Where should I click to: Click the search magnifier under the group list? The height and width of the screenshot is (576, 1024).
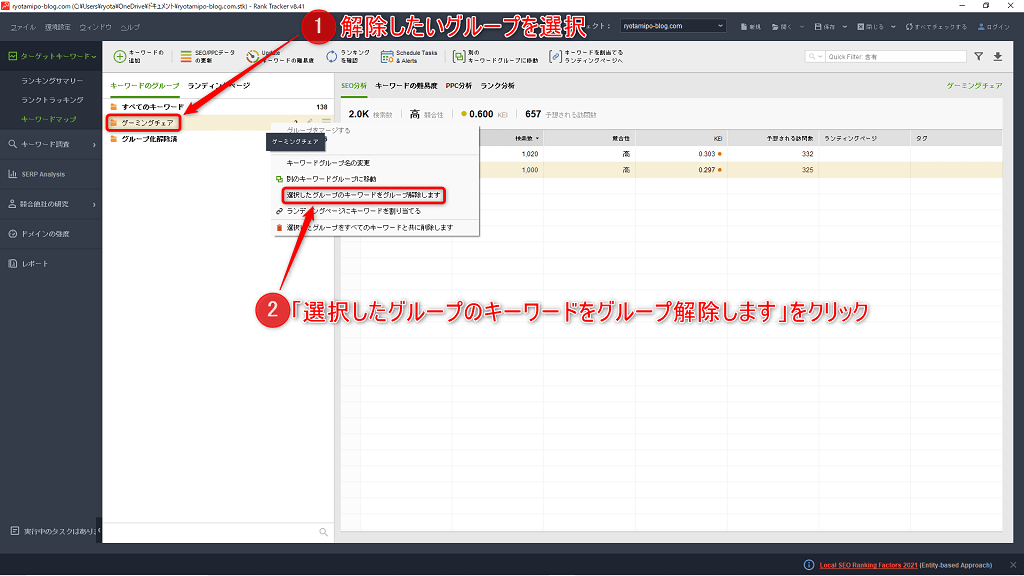pos(323,532)
